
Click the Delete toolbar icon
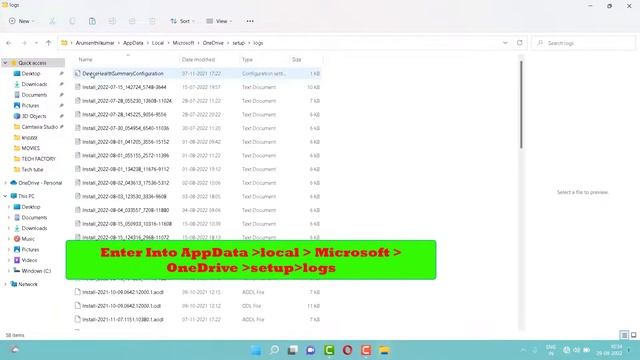click(152, 21)
